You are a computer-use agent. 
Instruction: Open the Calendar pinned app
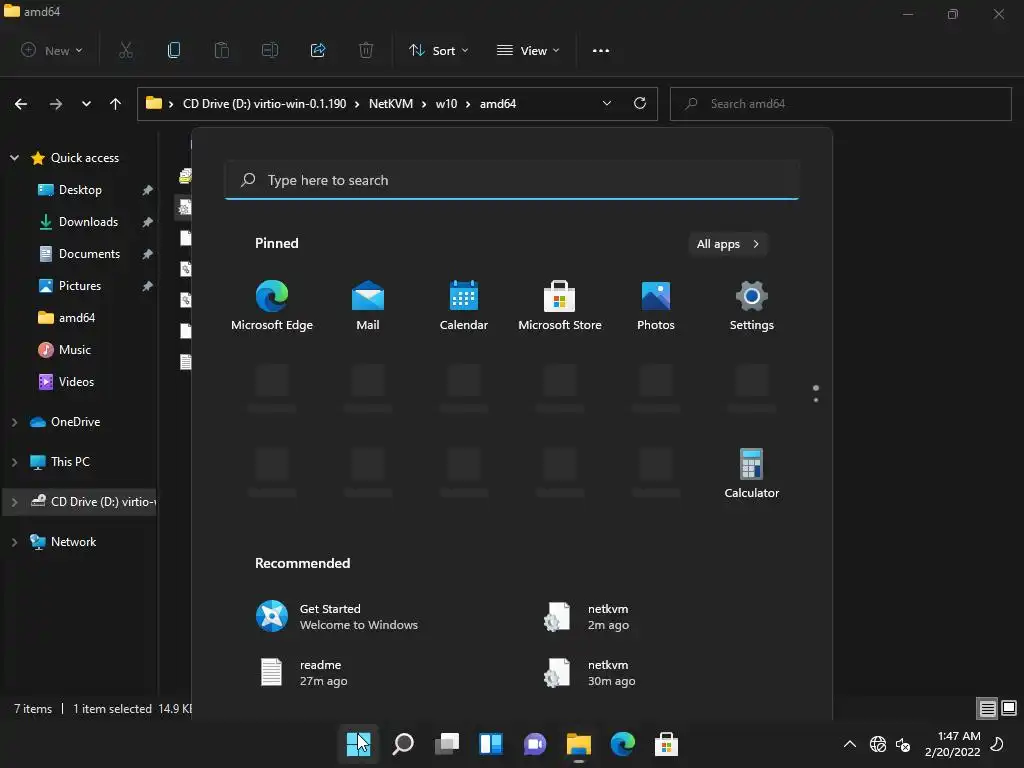click(x=464, y=306)
